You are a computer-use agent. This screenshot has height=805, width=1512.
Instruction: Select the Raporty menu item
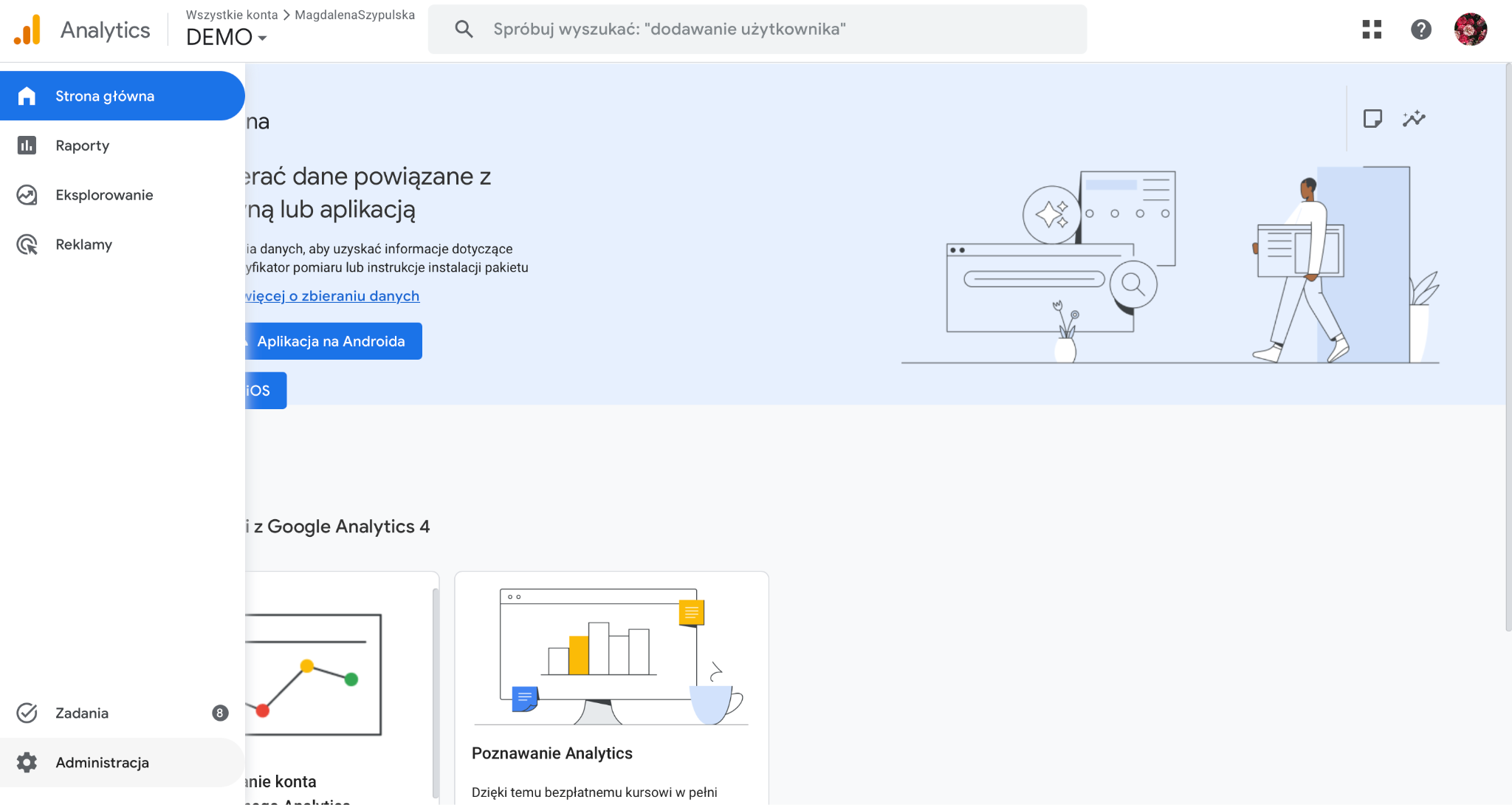[x=122, y=145]
